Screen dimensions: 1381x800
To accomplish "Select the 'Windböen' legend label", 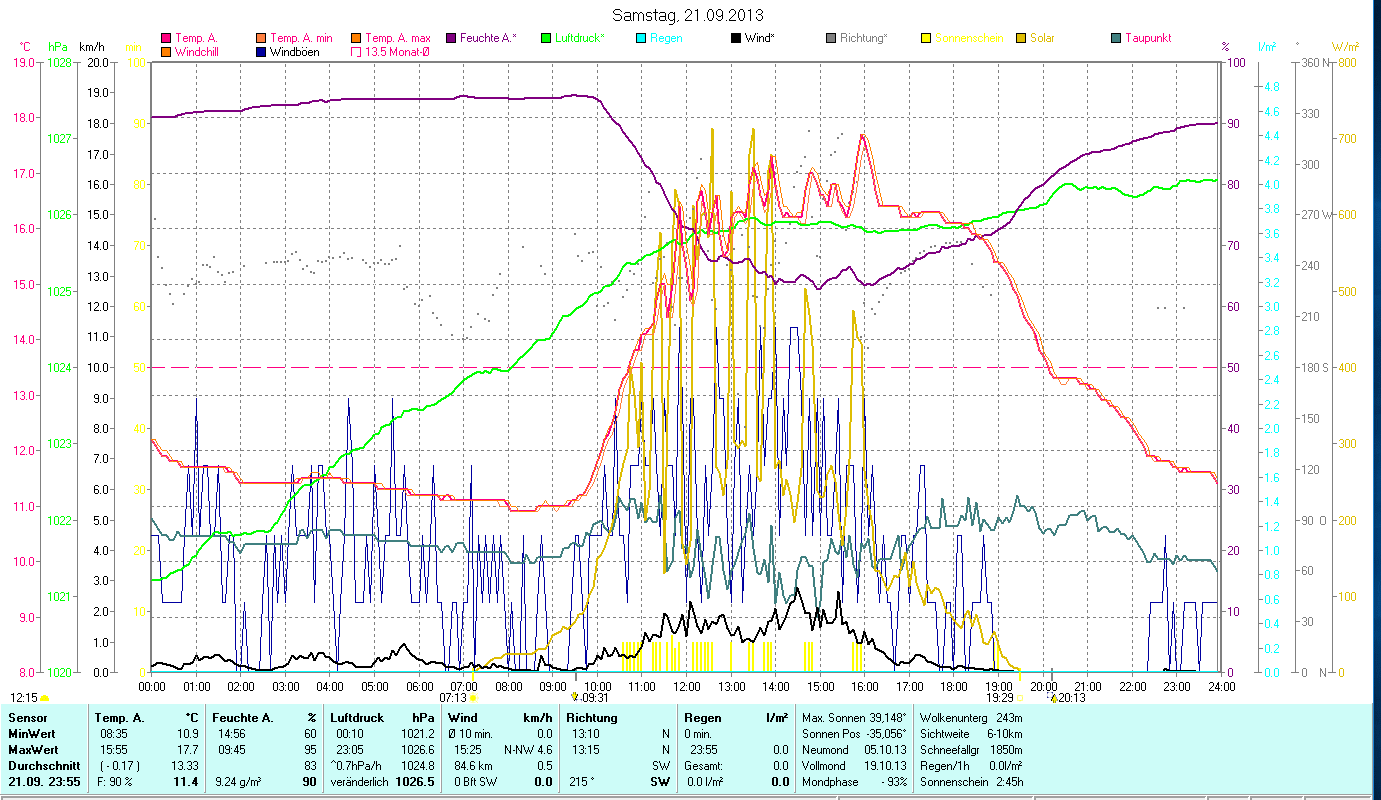I will point(295,52).
